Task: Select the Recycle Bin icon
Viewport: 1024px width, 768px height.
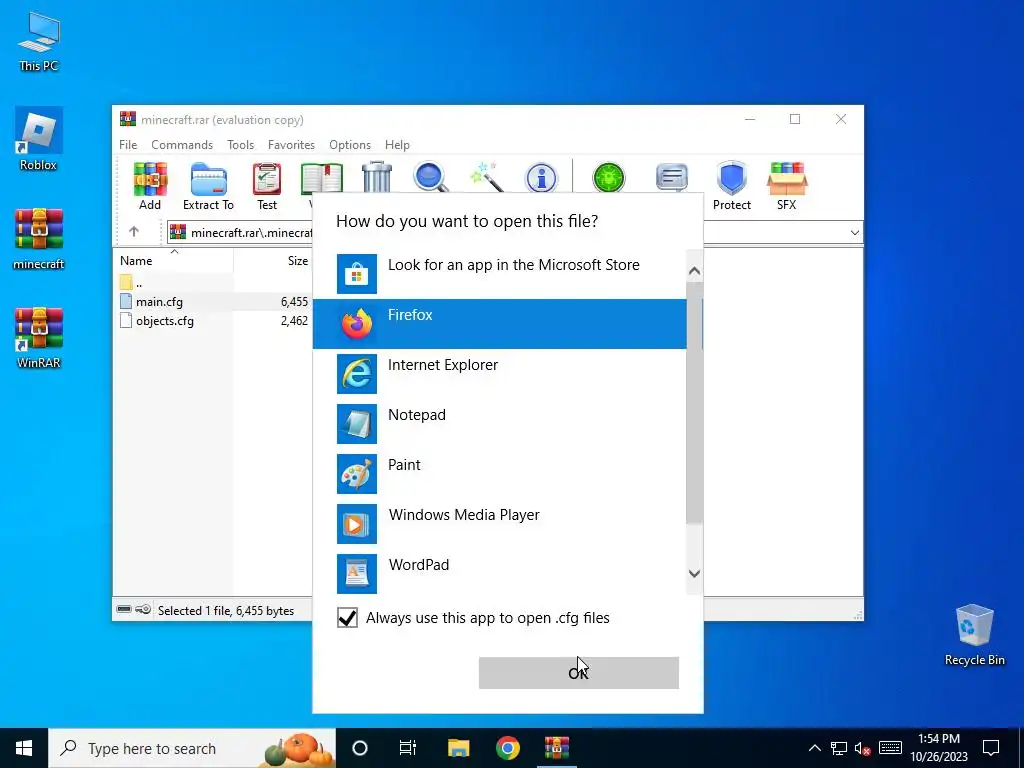Action: [974, 635]
